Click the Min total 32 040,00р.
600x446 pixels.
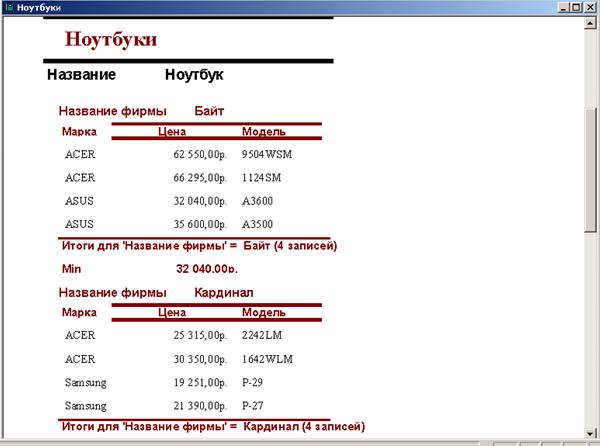(x=207, y=269)
